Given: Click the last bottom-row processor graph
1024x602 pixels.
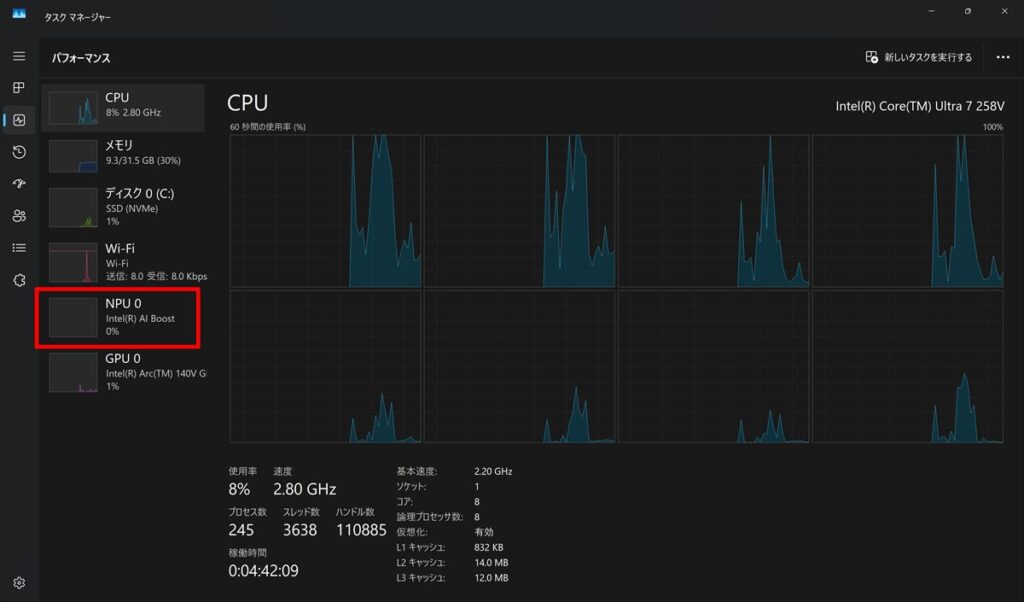Looking at the screenshot, I should (x=908, y=366).
